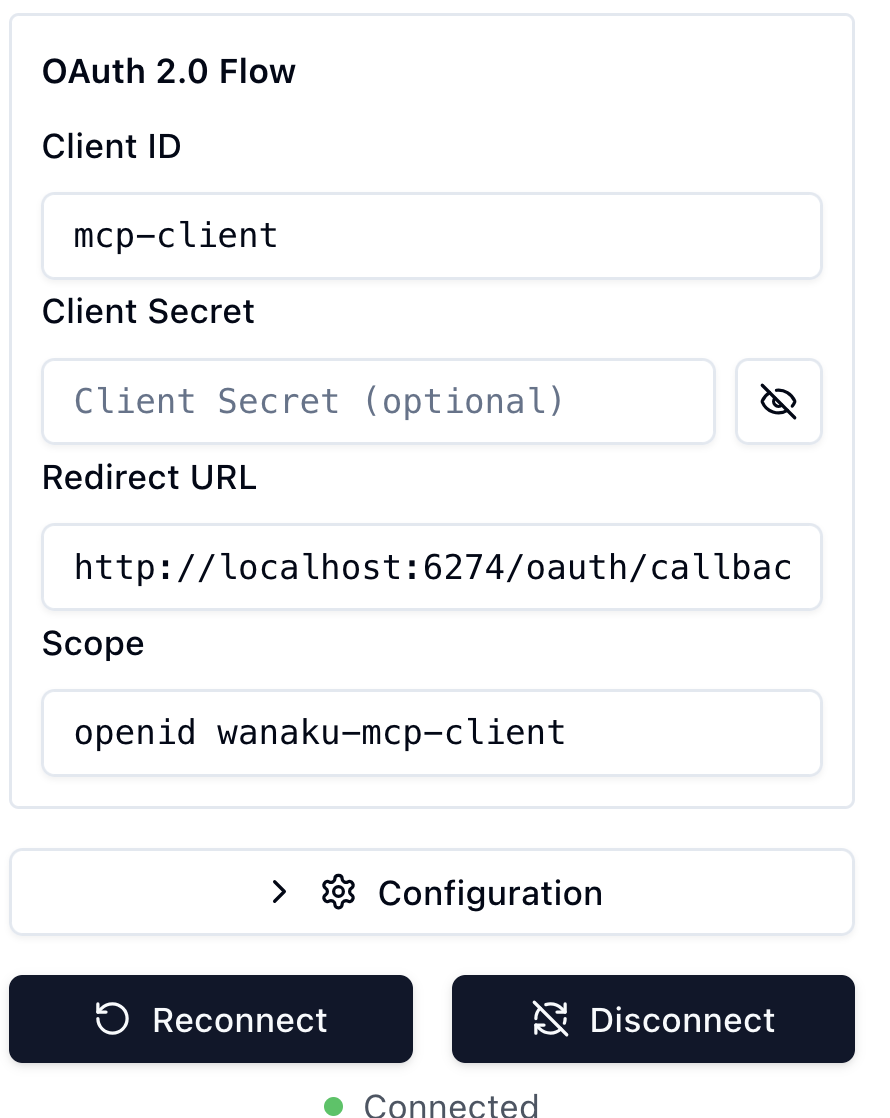Image resolution: width=890 pixels, height=1118 pixels.
Task: Click the gear icon next to Configuration
Action: pyautogui.click(x=339, y=892)
